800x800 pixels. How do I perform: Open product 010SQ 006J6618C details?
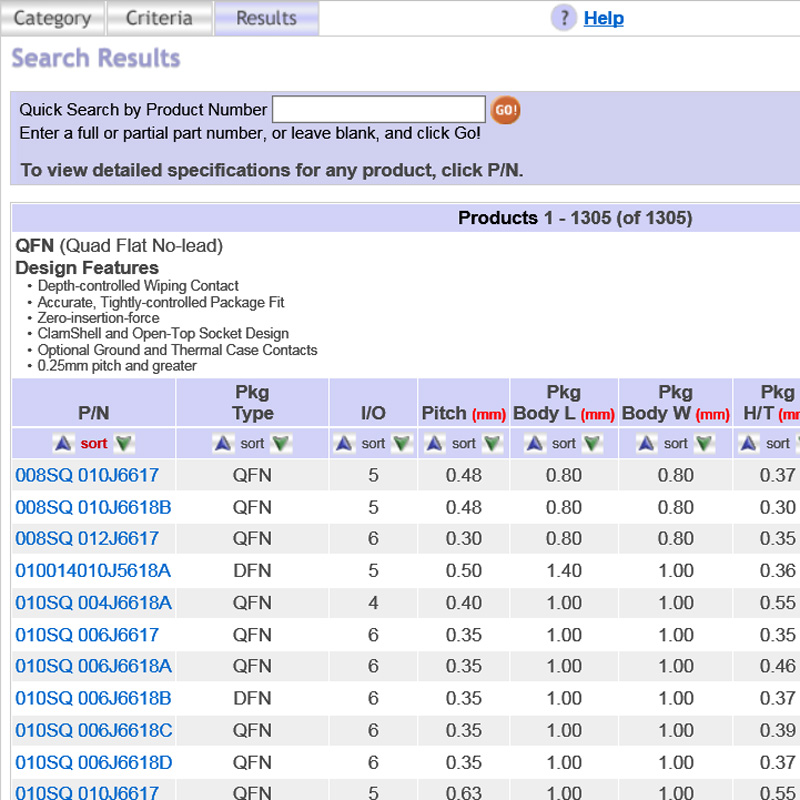coord(93,730)
